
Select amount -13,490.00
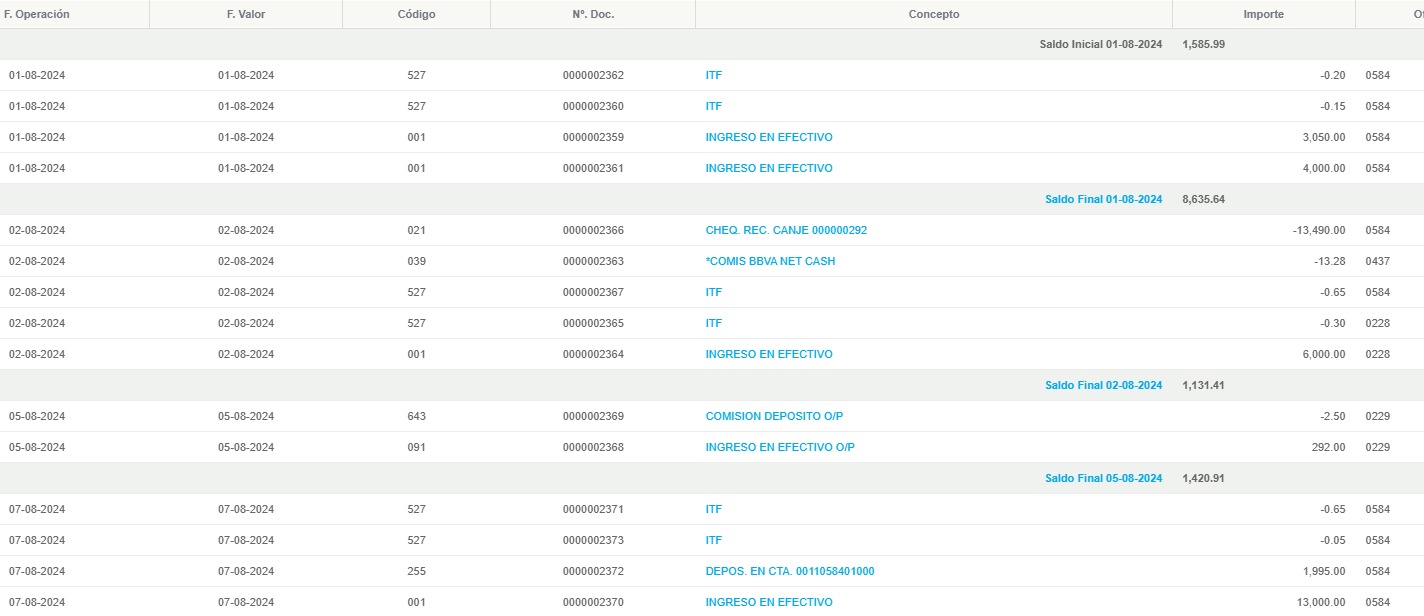[x=1319, y=230]
